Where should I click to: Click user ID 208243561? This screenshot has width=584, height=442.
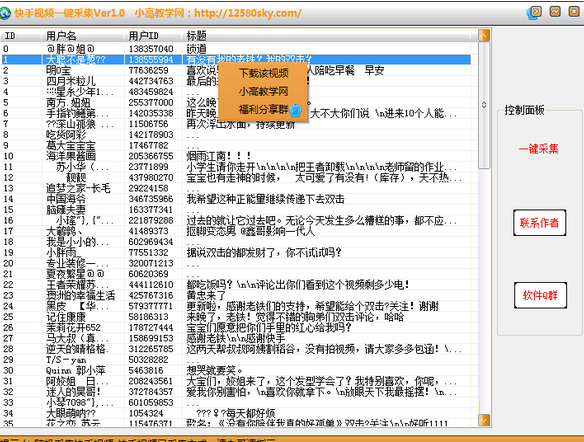coord(151,382)
